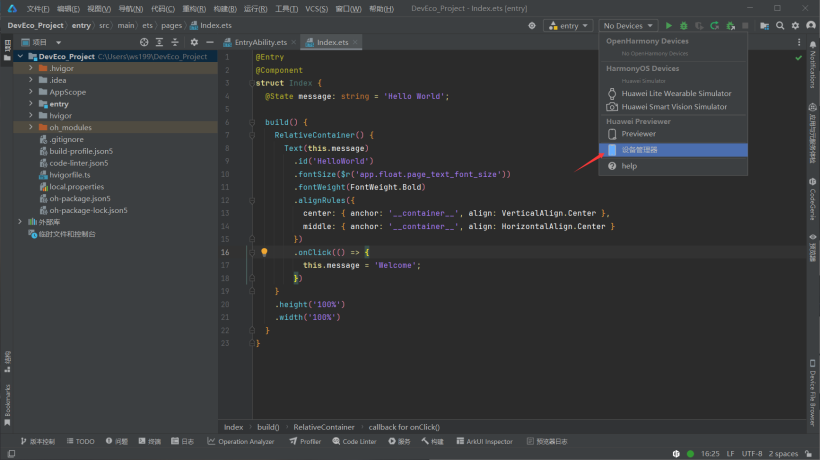This screenshot has width=820, height=460.
Task: Expand the .hvigor folder
Action: (x=31, y=68)
